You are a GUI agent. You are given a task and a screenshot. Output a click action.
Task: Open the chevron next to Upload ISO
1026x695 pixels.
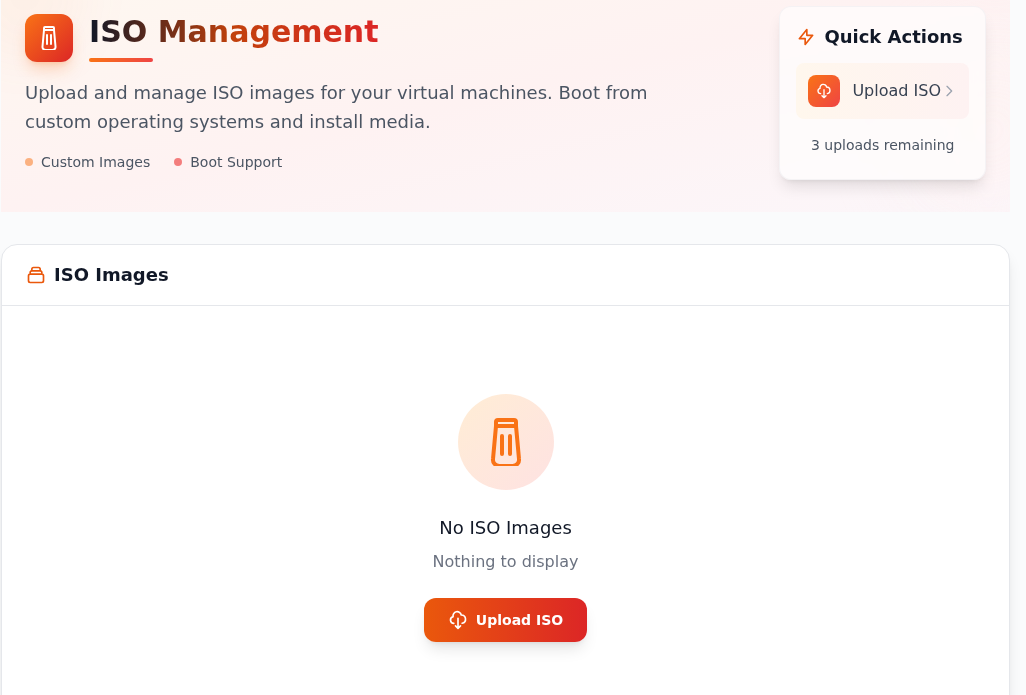tap(949, 91)
